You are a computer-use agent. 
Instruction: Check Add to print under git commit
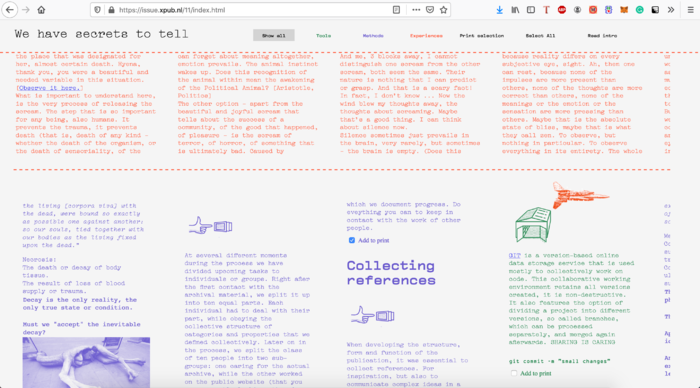[x=514, y=373]
